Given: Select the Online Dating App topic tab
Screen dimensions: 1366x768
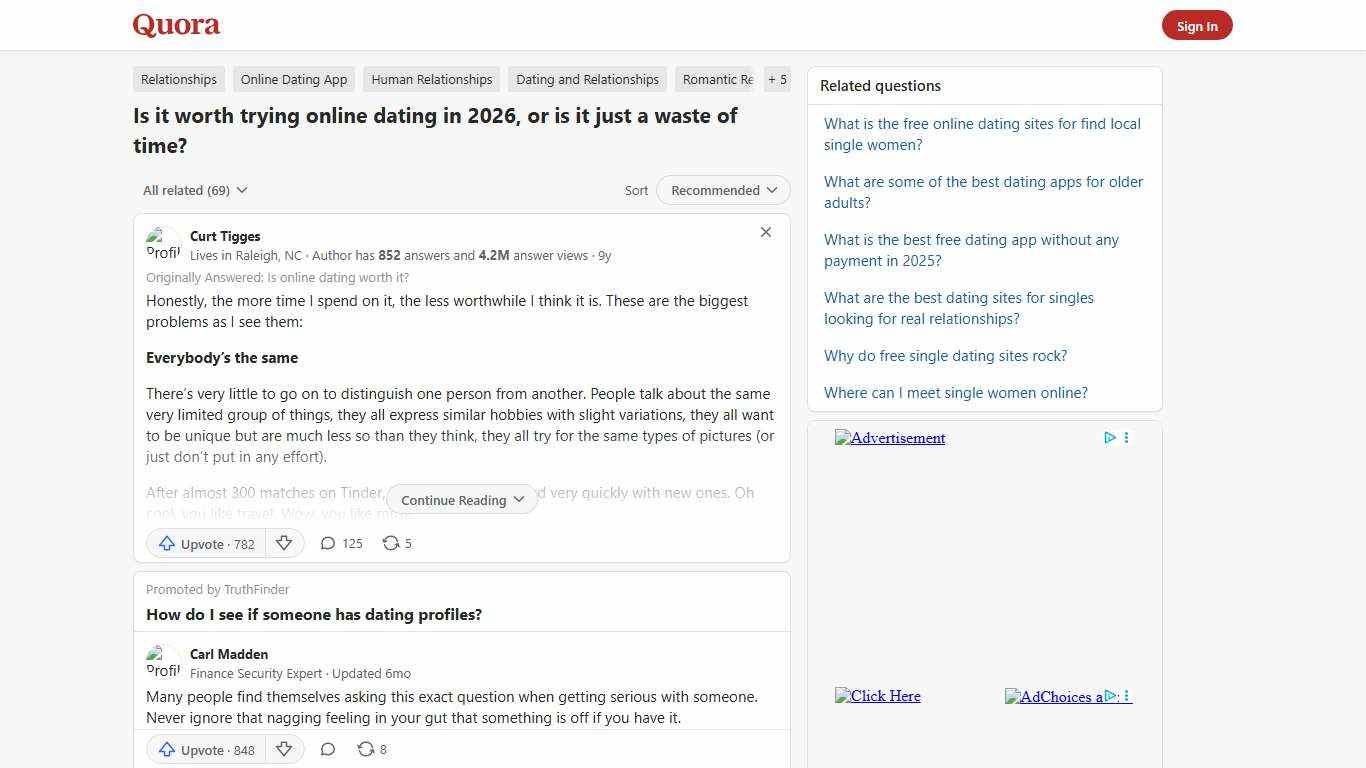Looking at the screenshot, I should coord(293,79).
